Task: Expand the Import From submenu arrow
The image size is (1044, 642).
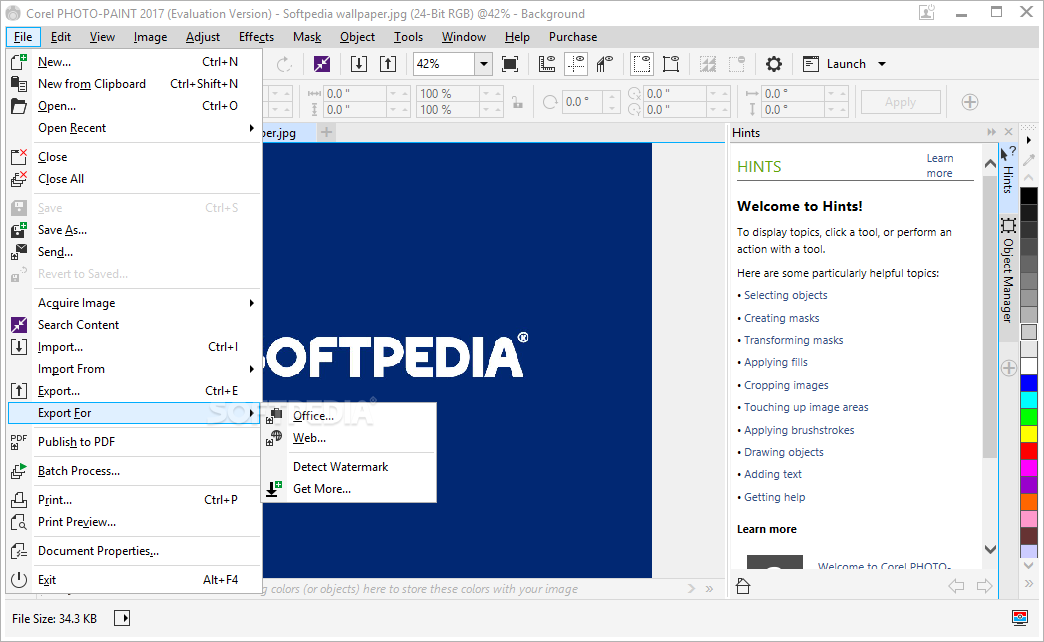Action: pos(252,369)
